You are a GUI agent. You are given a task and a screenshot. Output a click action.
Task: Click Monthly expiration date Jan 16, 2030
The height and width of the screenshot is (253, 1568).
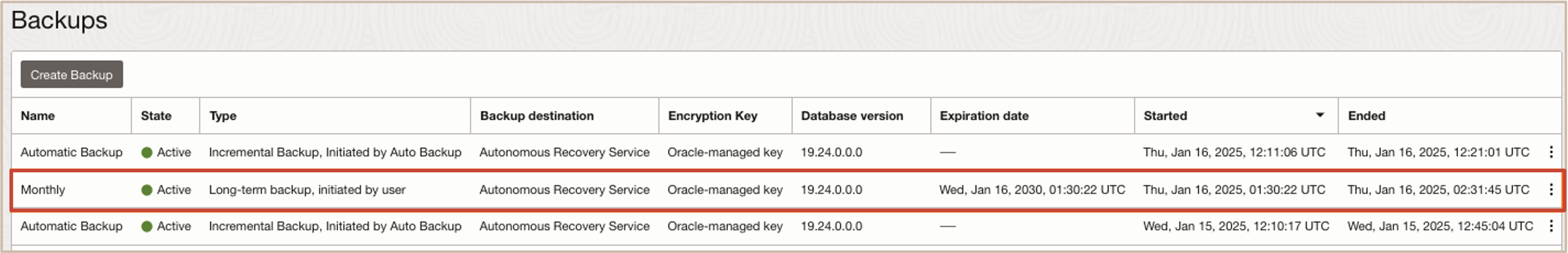1032,189
